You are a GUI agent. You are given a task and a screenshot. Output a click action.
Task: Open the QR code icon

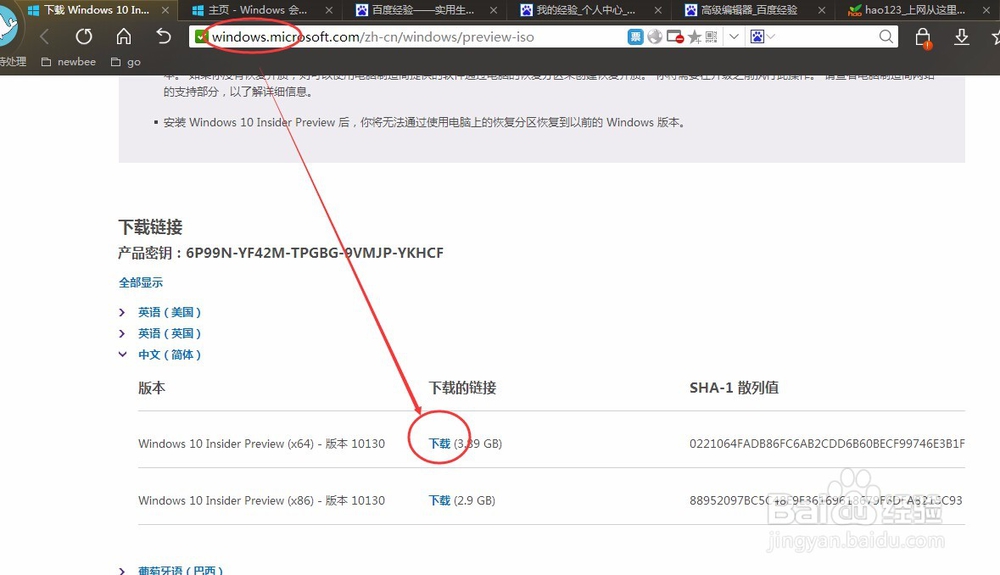click(x=711, y=37)
